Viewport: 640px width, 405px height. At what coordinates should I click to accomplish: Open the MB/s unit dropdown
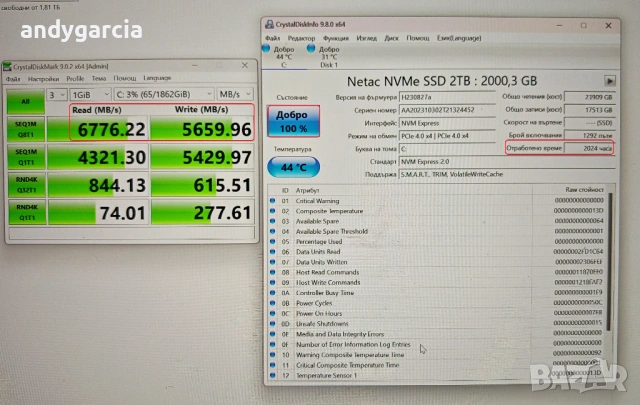click(x=235, y=94)
